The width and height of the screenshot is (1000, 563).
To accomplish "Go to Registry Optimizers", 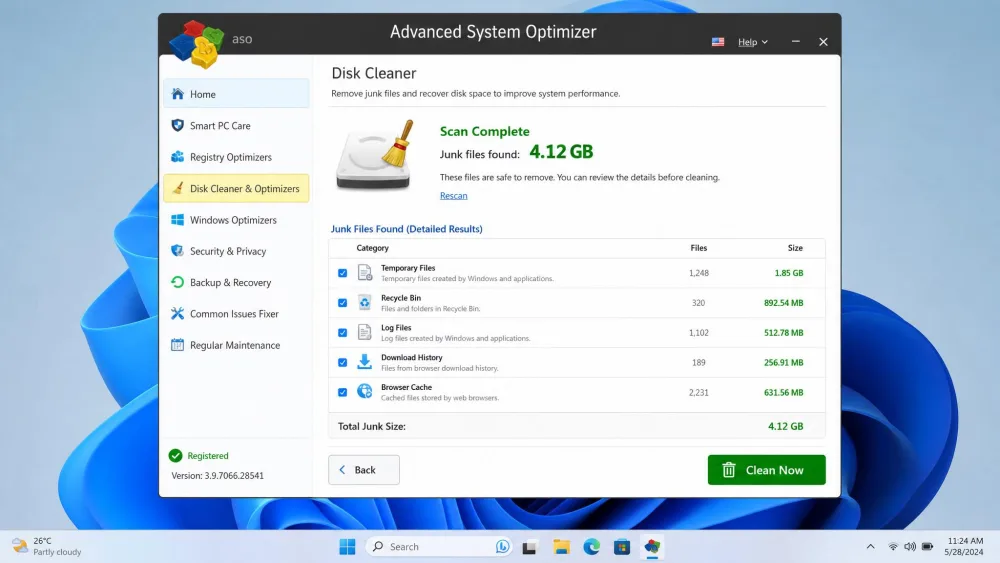I will [x=236, y=157].
